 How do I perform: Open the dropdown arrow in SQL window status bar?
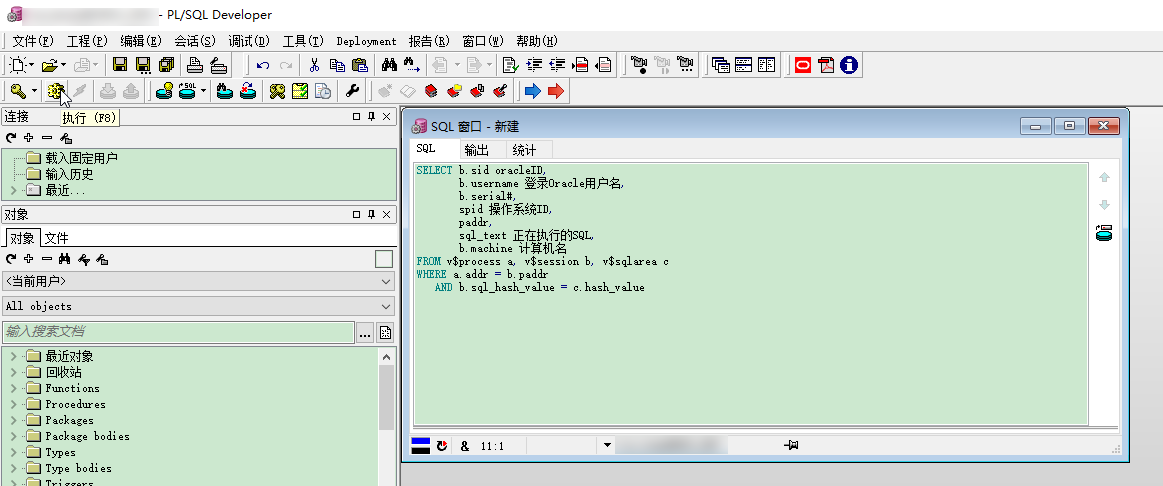607,445
